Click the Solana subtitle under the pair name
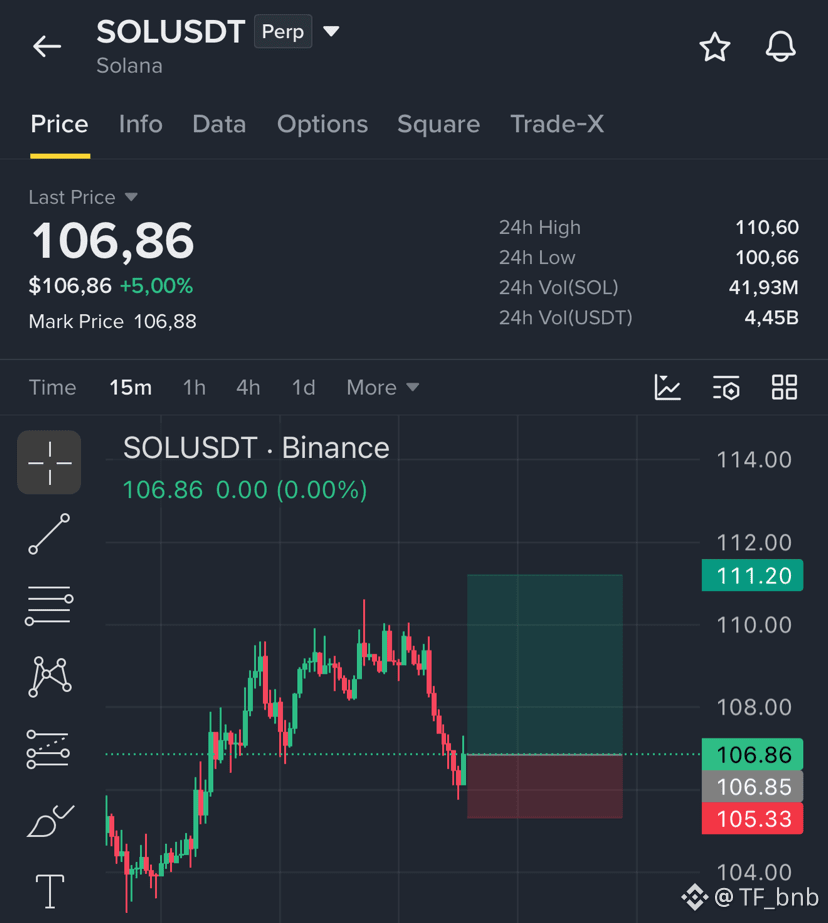Image resolution: width=828 pixels, height=923 pixels. click(x=129, y=66)
